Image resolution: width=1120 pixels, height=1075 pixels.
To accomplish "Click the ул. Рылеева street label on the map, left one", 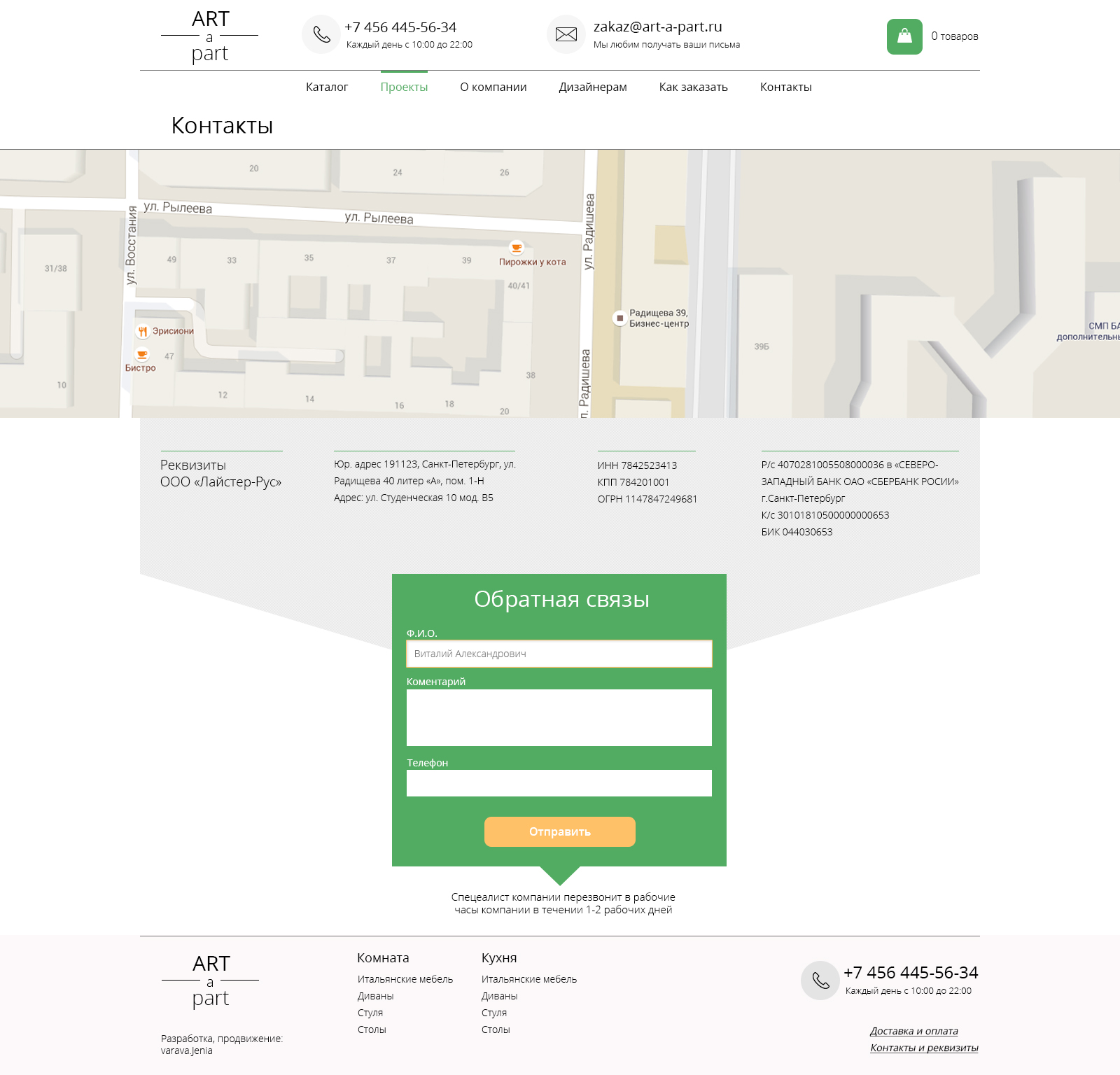I will (178, 208).
